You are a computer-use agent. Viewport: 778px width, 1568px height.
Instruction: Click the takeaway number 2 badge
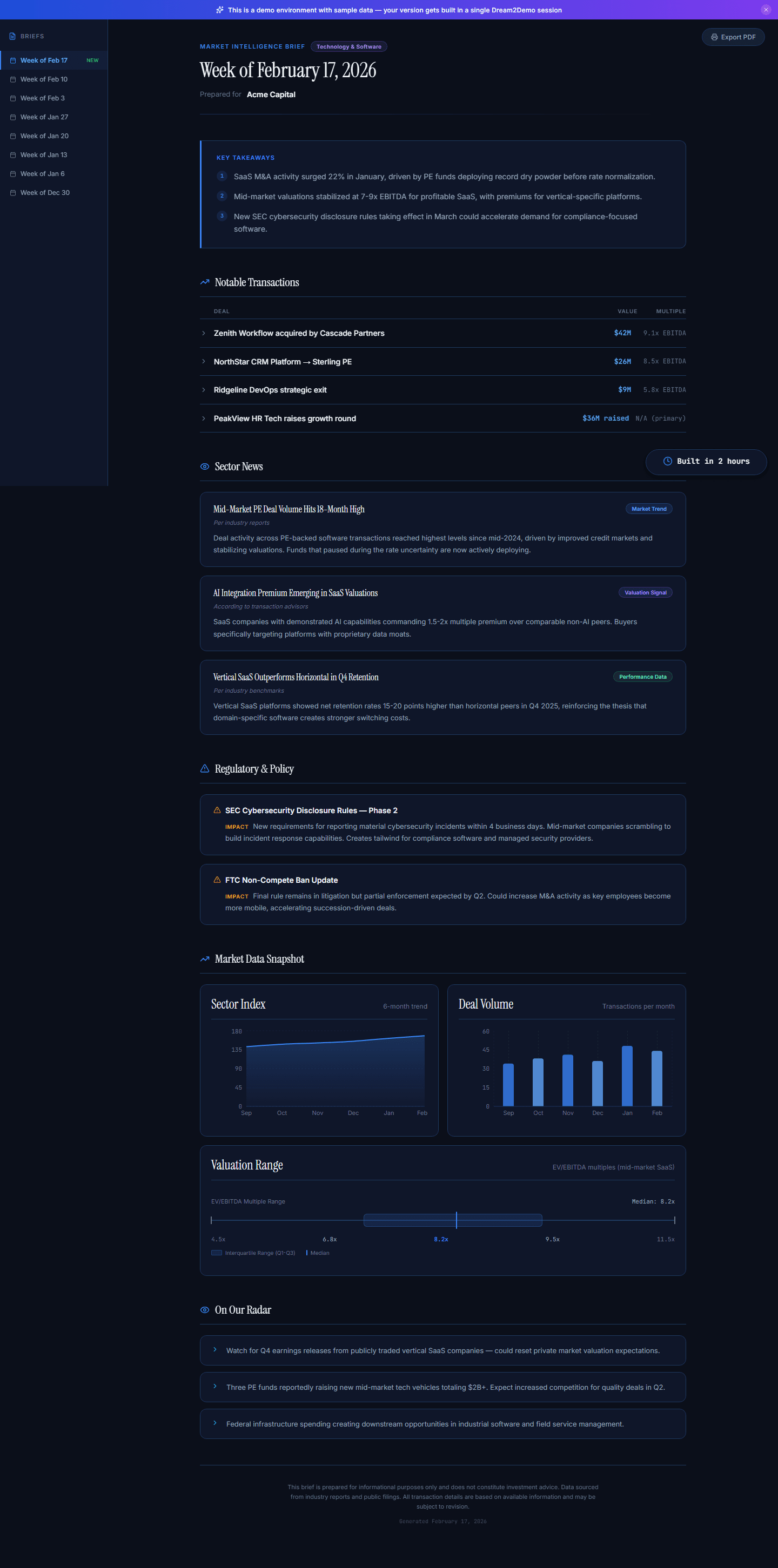pyautogui.click(x=222, y=196)
